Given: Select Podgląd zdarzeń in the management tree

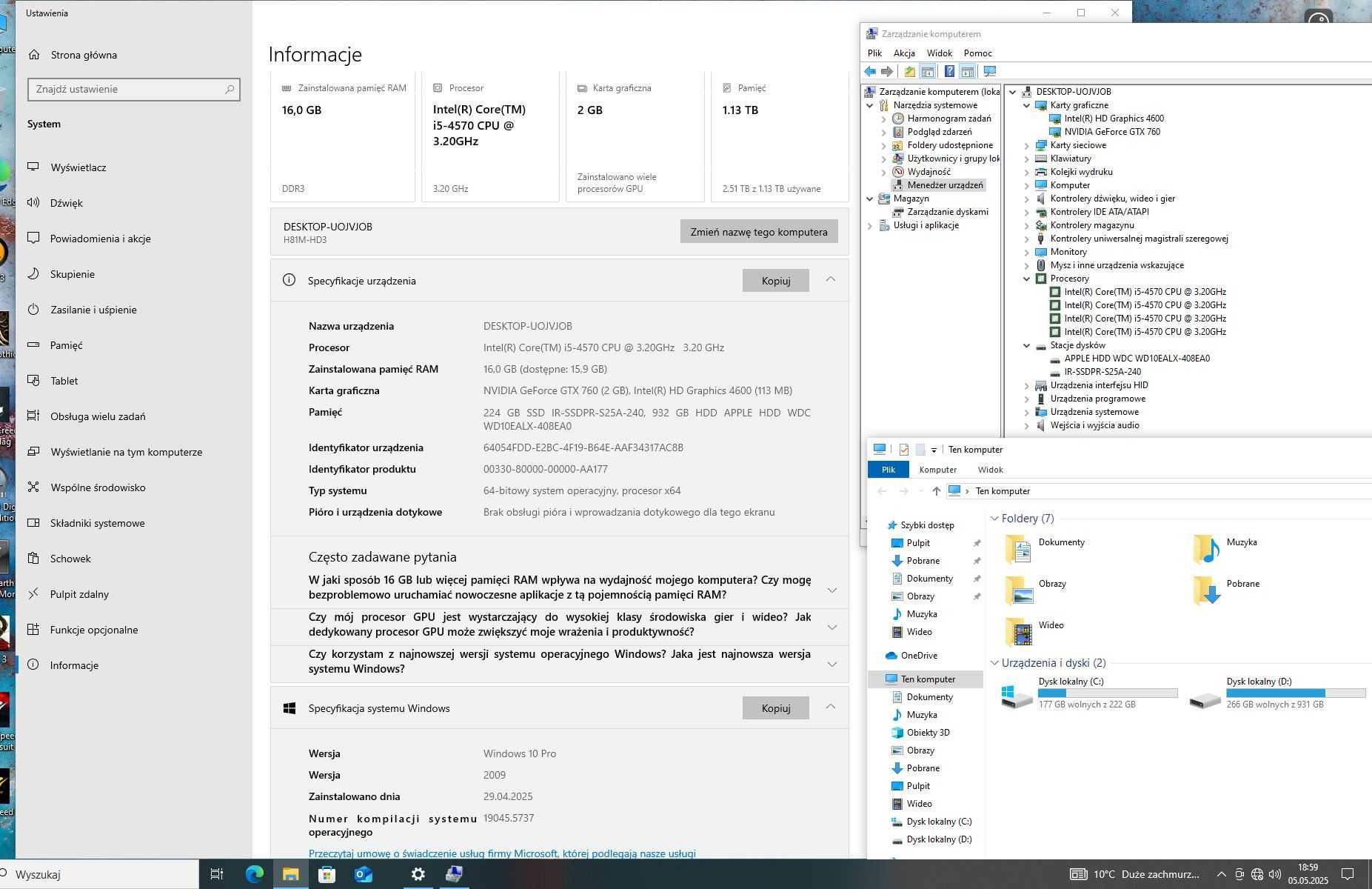Looking at the screenshot, I should click(940, 132).
